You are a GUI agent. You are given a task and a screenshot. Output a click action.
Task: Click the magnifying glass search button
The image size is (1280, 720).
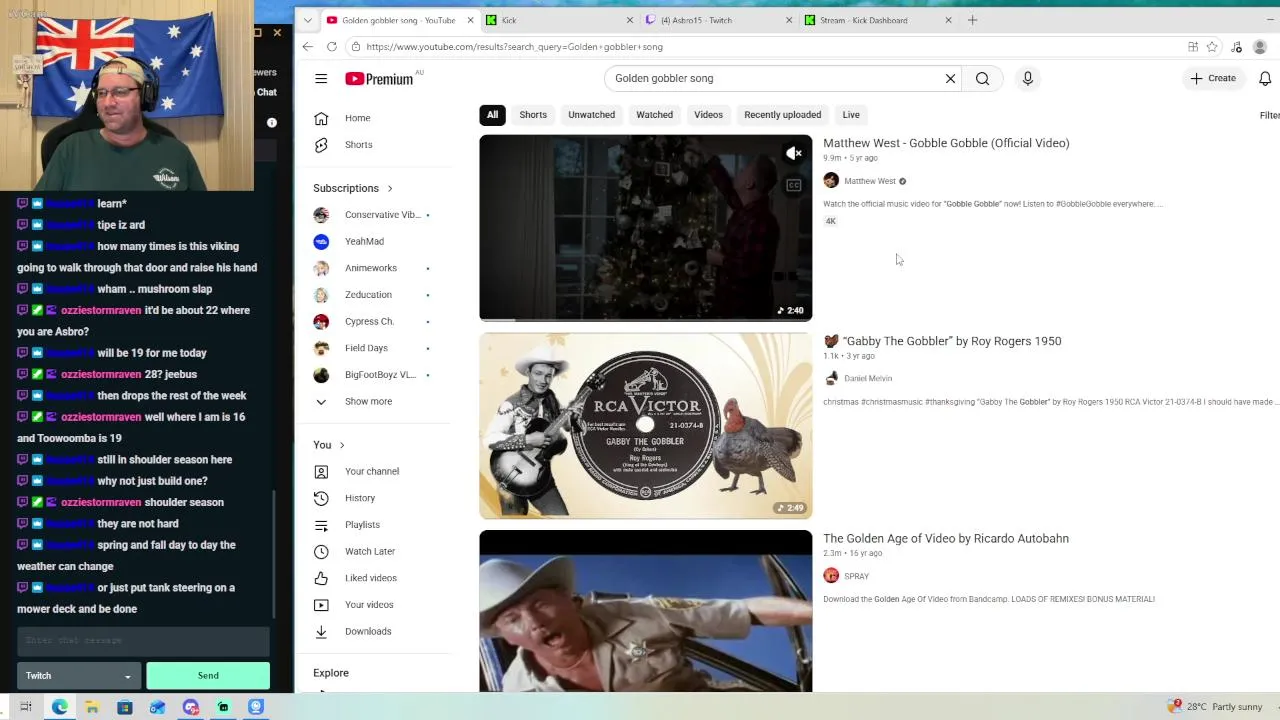click(x=982, y=78)
